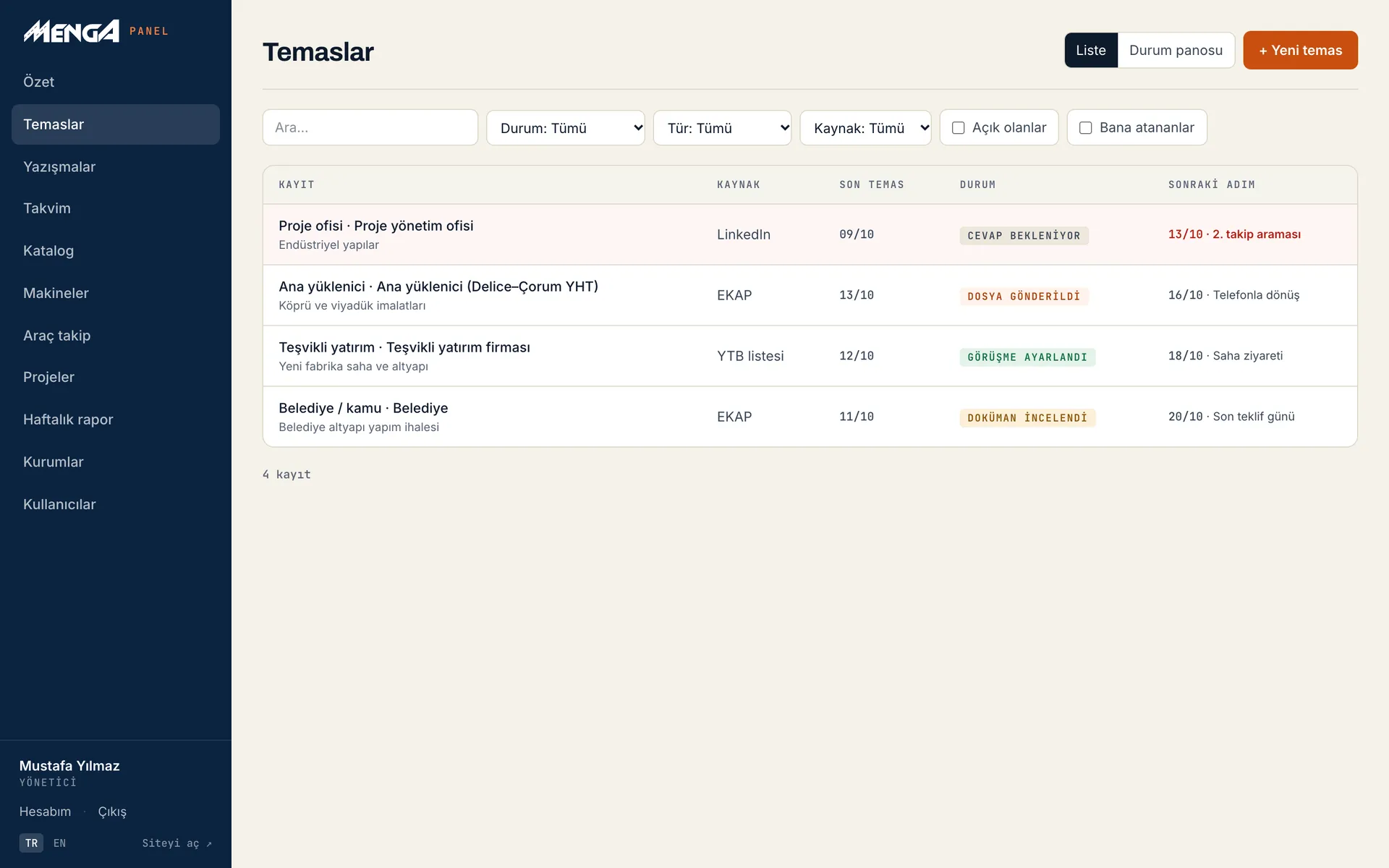Click the DOSYA GÖNDERİLDİ status badge

pos(1024,297)
